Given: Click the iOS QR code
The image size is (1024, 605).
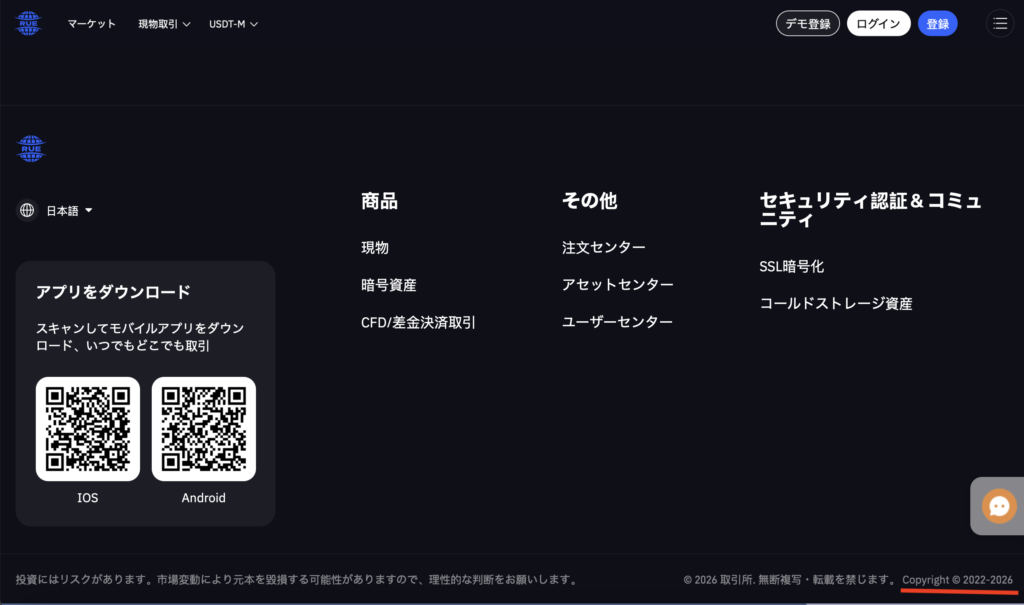Looking at the screenshot, I should click(88, 429).
